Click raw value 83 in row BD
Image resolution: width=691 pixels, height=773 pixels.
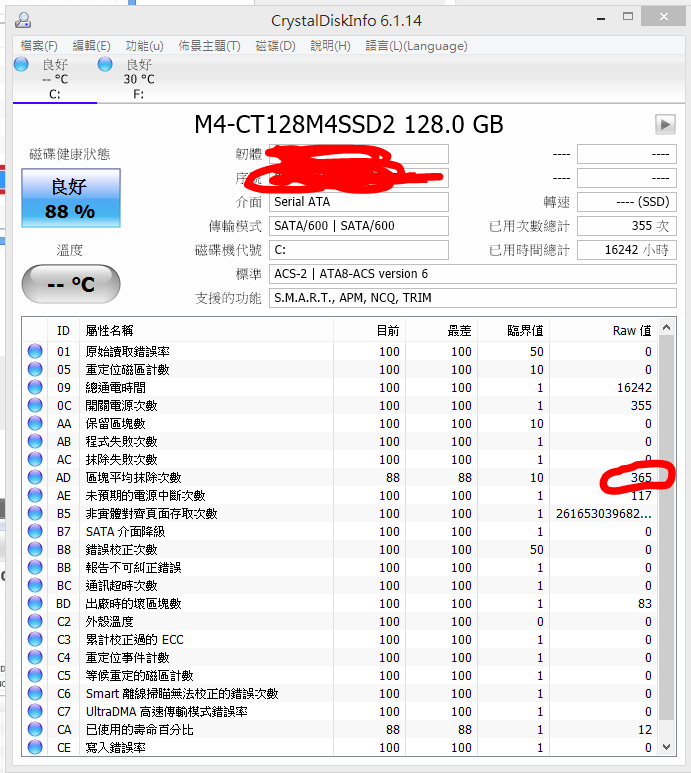pos(645,604)
